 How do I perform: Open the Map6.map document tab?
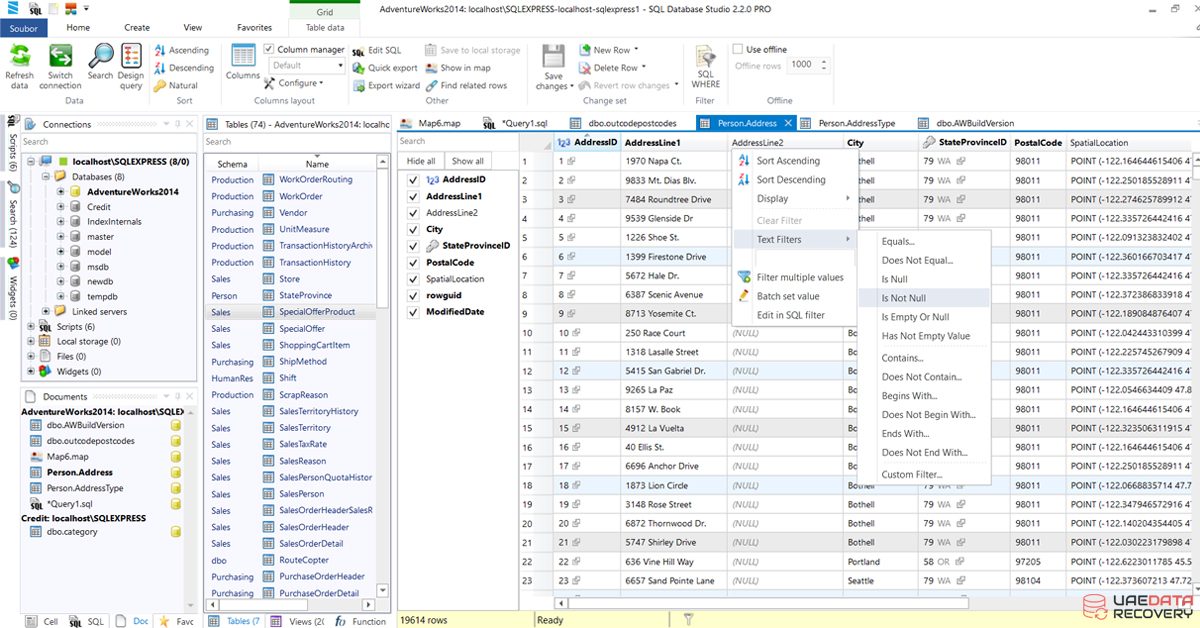[x=431, y=124]
